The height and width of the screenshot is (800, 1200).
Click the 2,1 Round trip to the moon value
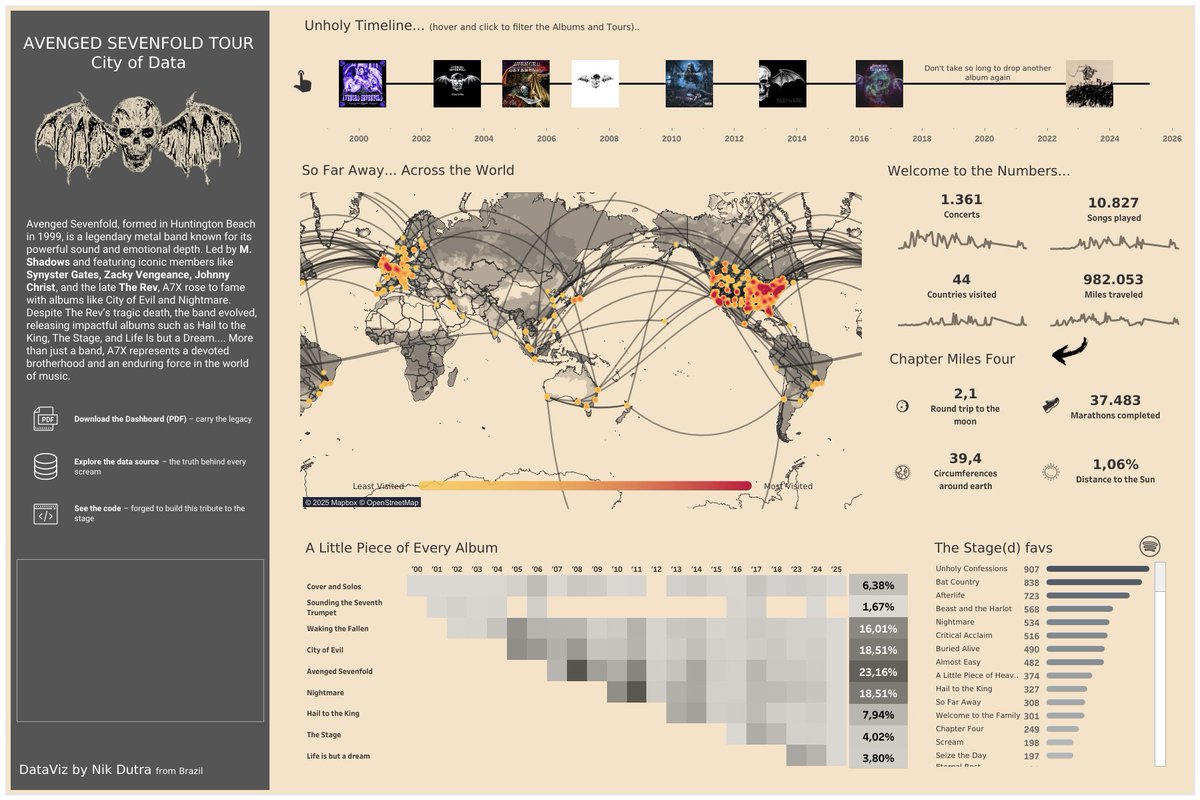(x=965, y=394)
